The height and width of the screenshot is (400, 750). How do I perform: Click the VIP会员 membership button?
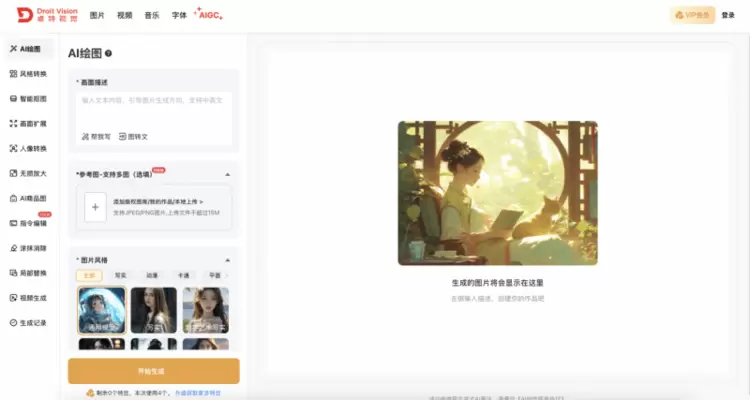point(692,15)
